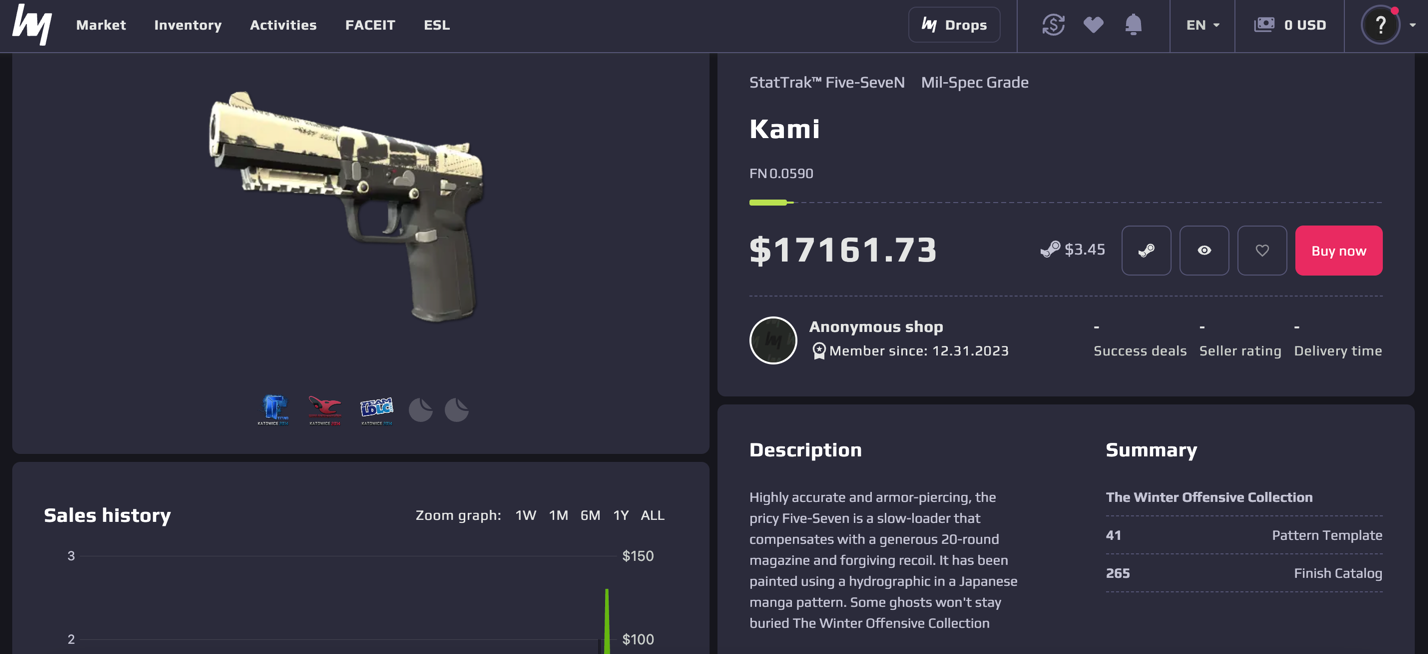Set graph zoom to 1Y
Image resolution: width=1428 pixels, height=654 pixels.
tap(621, 515)
